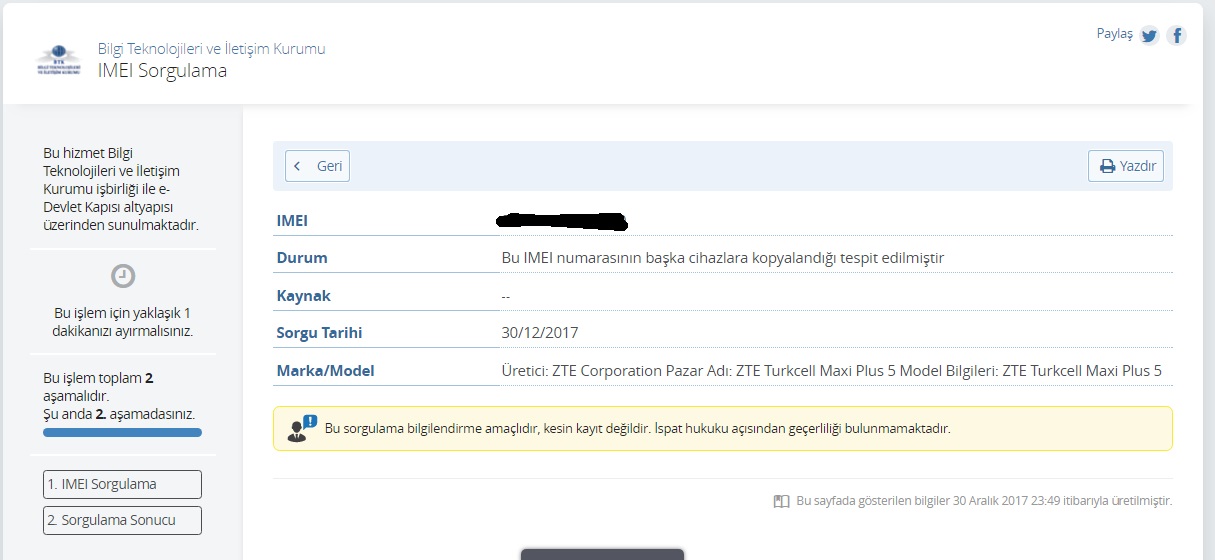Click the 'yaklaşık 1 dakikanızı' sidebar text
Viewport: 1215px width, 560px height.
pyautogui.click(x=122, y=322)
